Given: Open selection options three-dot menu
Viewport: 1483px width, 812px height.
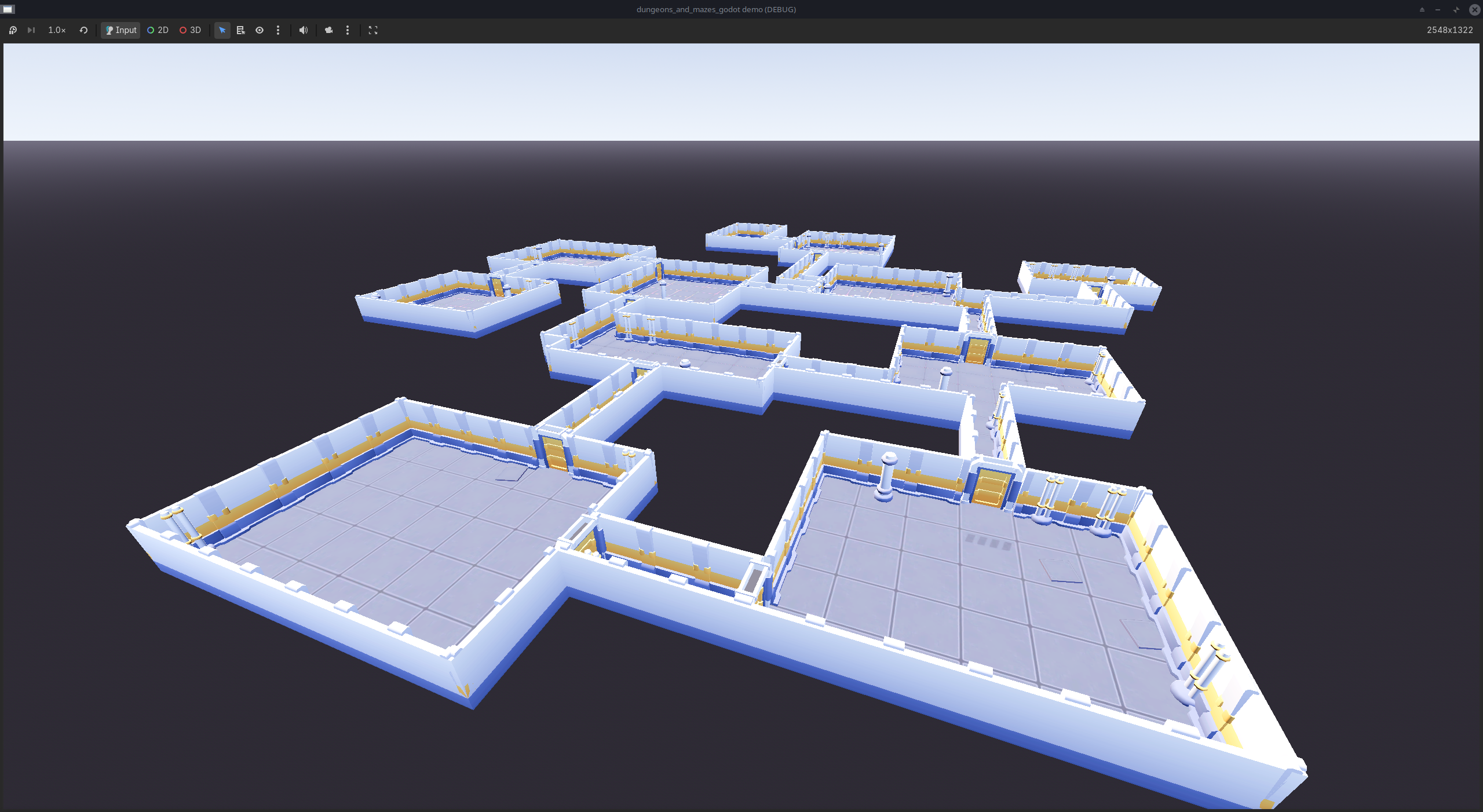Looking at the screenshot, I should click(278, 30).
